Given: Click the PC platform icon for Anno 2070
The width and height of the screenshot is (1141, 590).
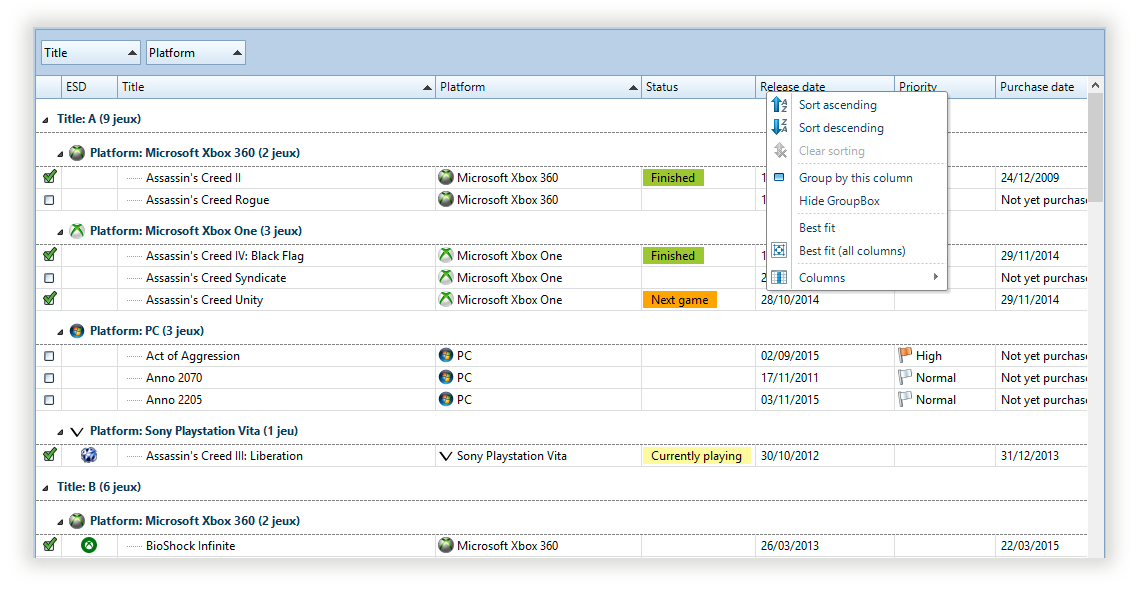Looking at the screenshot, I should (444, 377).
